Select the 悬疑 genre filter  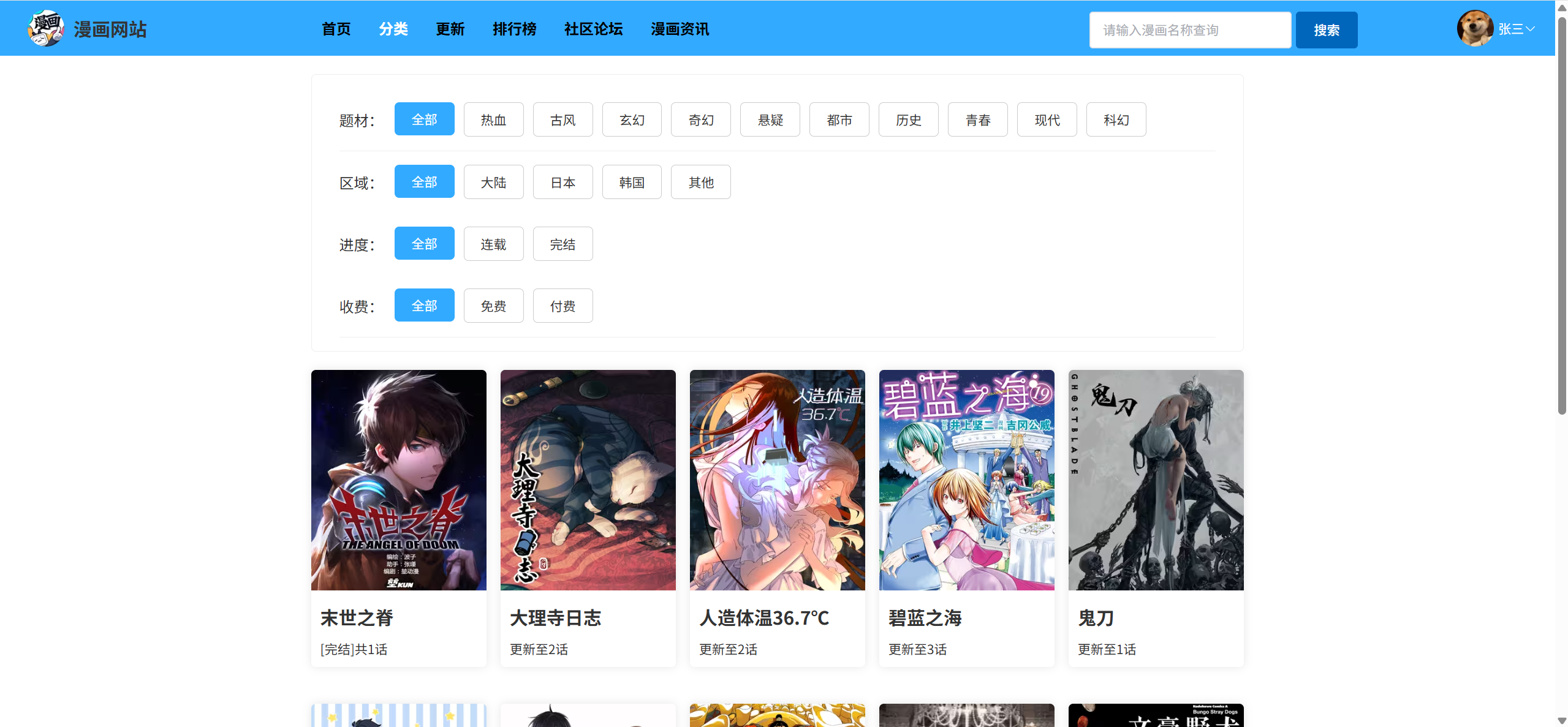(770, 119)
